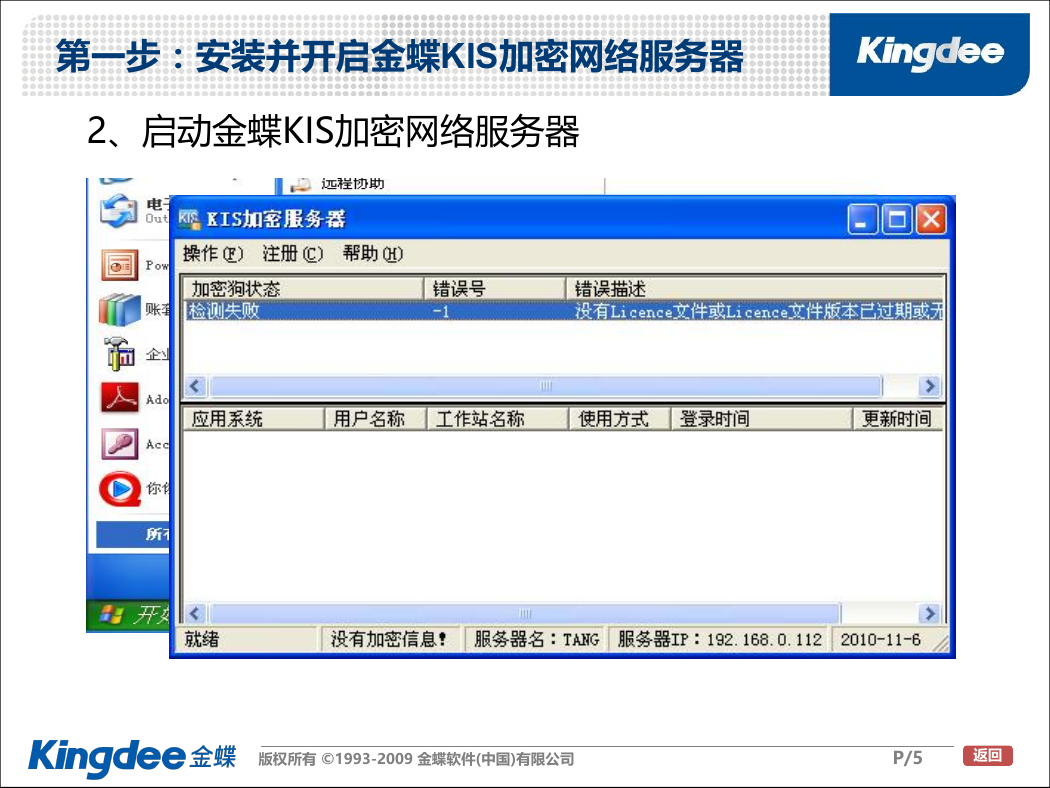Click the Kingdee logo in the header
The height and width of the screenshot is (788, 1050).
(930, 52)
